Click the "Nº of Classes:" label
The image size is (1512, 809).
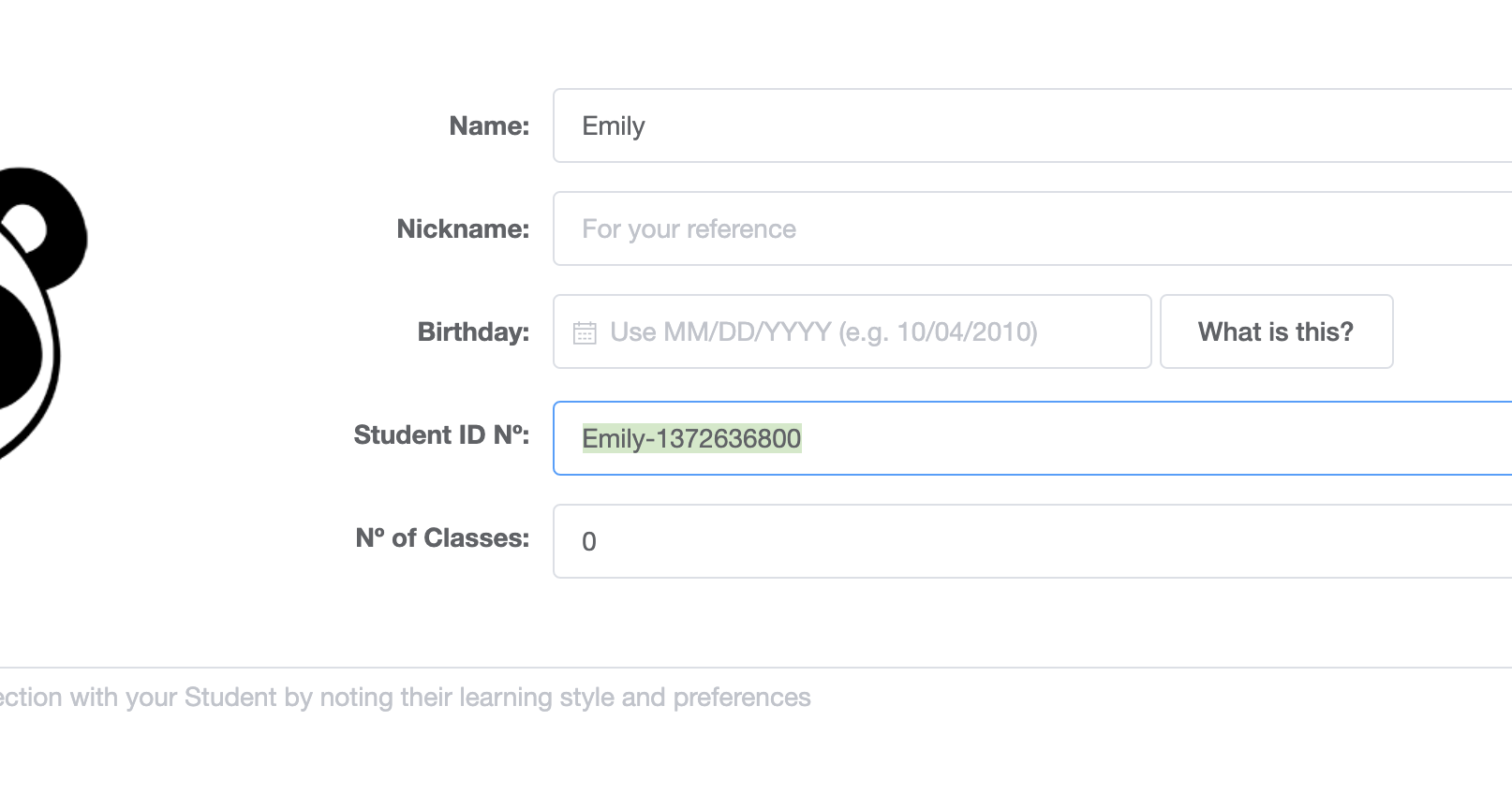[442, 537]
